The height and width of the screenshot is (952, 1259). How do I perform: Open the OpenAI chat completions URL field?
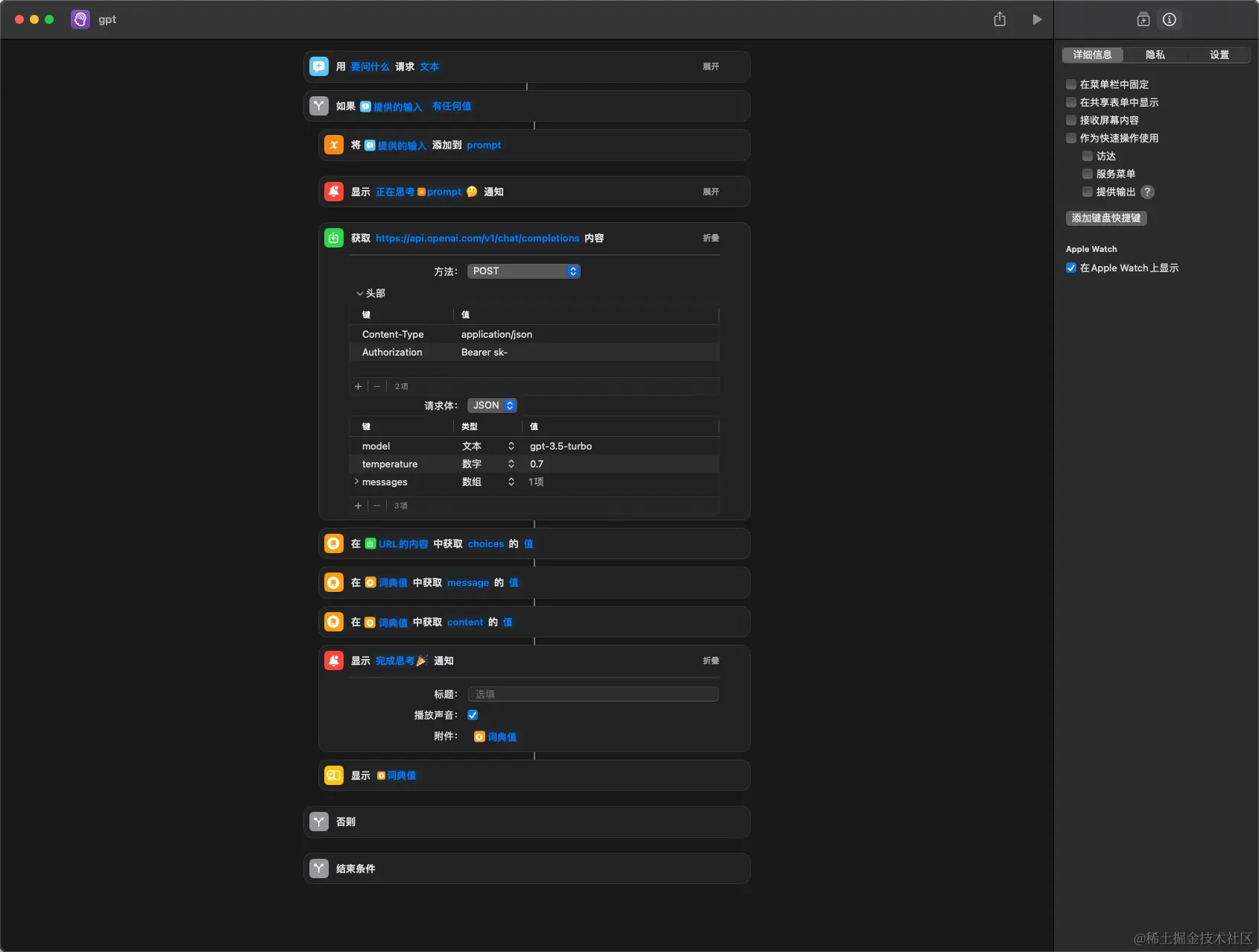(477, 238)
